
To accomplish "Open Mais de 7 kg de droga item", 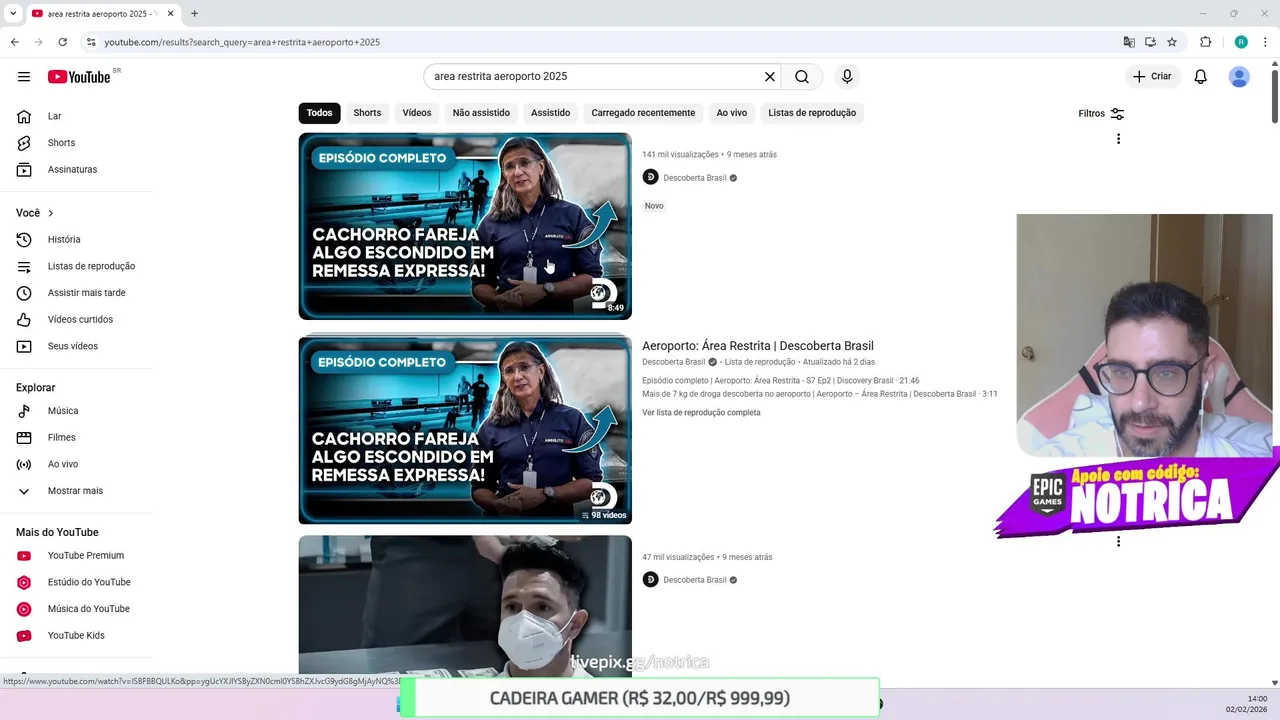I will point(820,394).
